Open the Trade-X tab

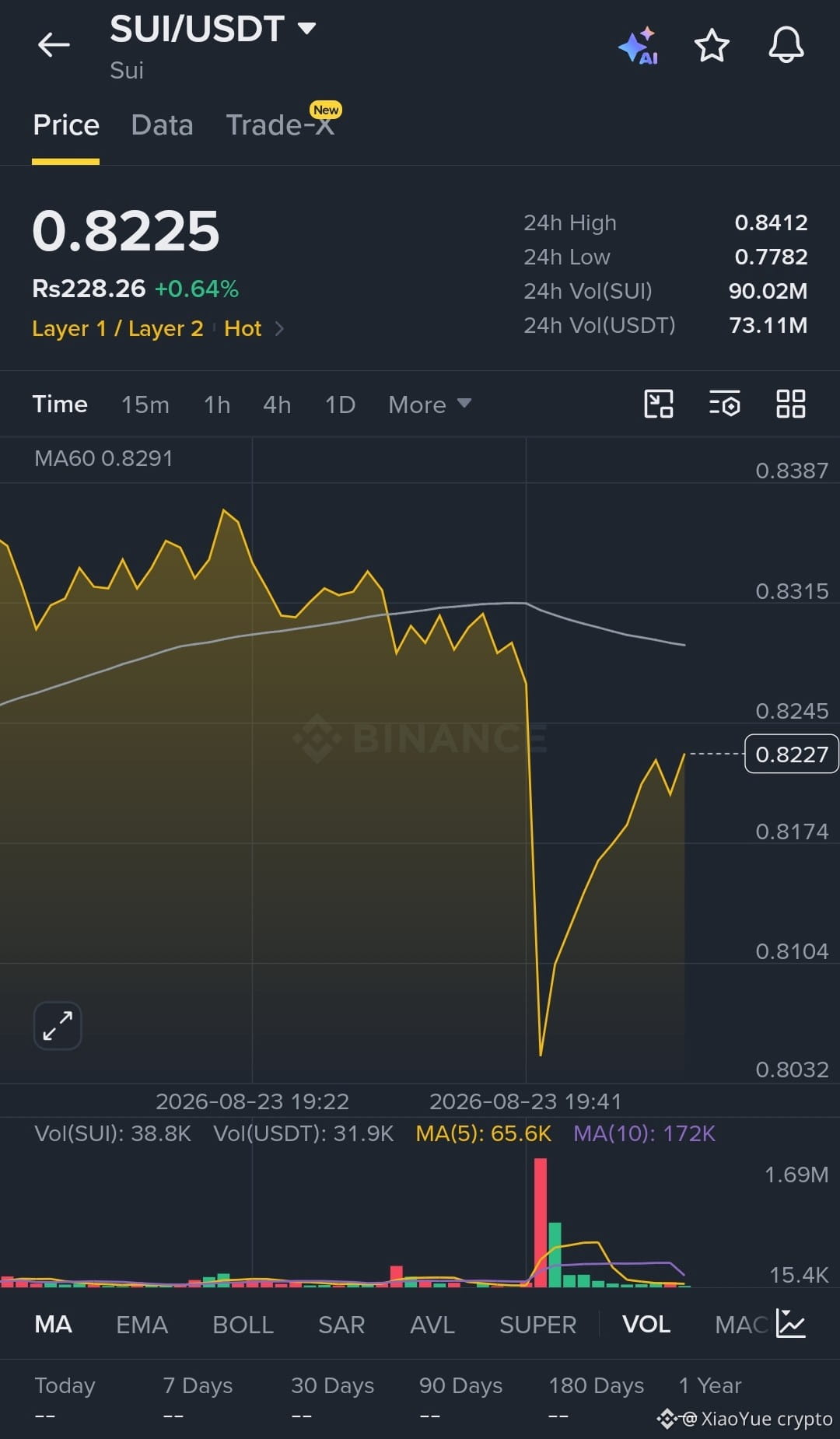point(280,125)
